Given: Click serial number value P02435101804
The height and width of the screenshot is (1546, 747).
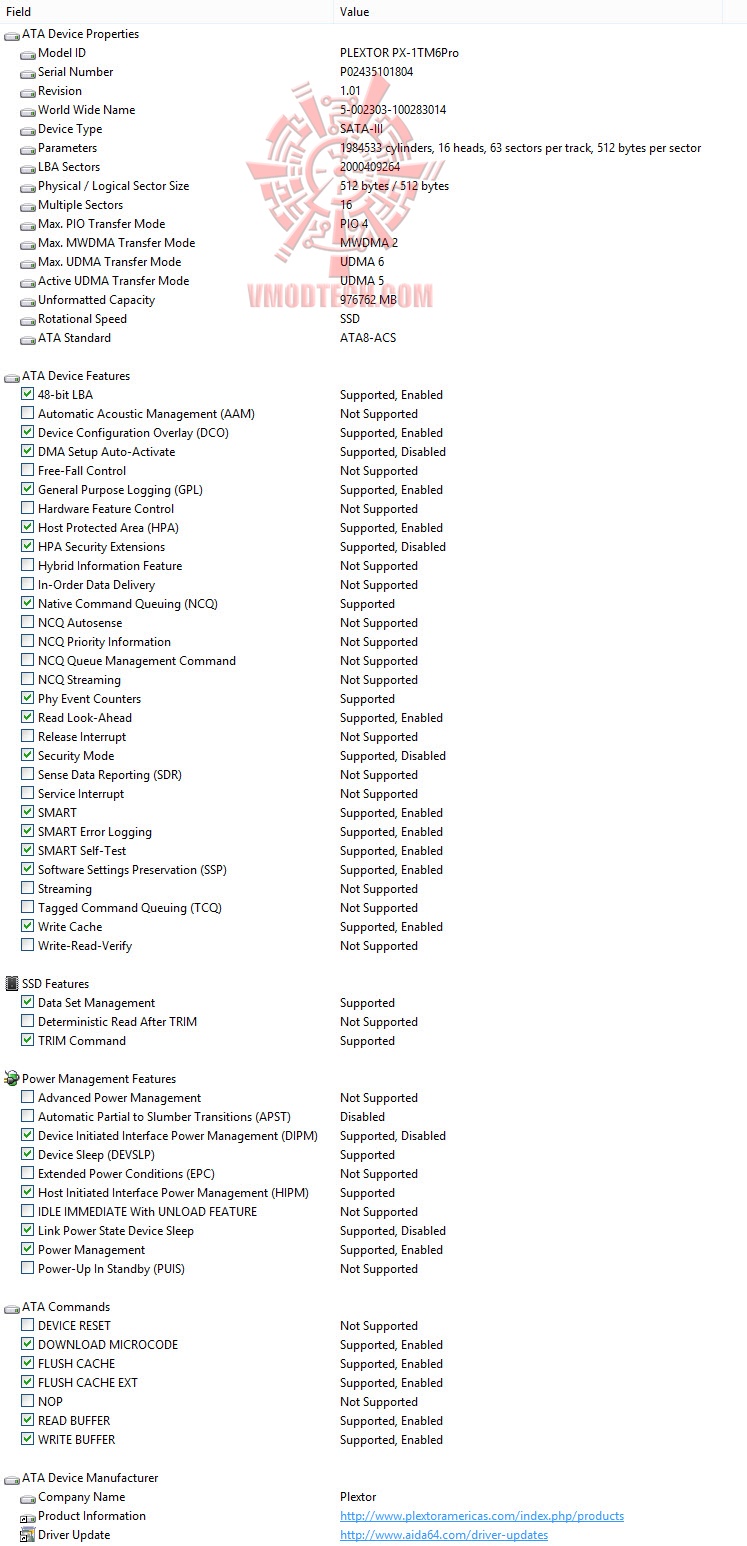Looking at the screenshot, I should click(376, 72).
